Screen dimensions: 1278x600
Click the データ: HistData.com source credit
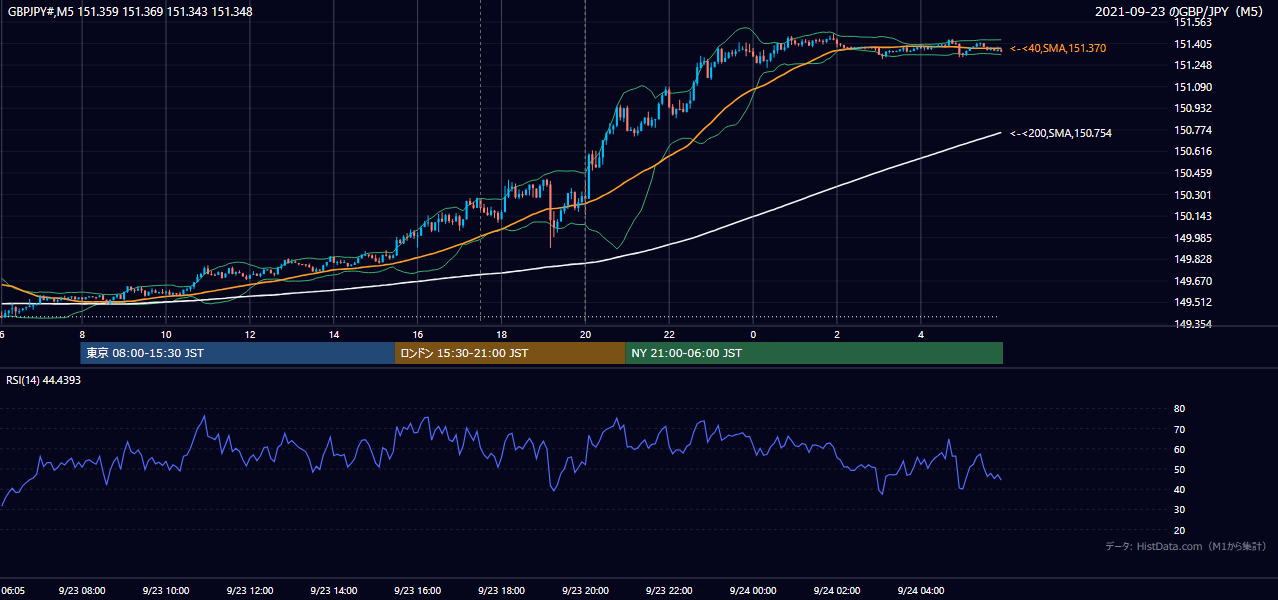point(1186,546)
